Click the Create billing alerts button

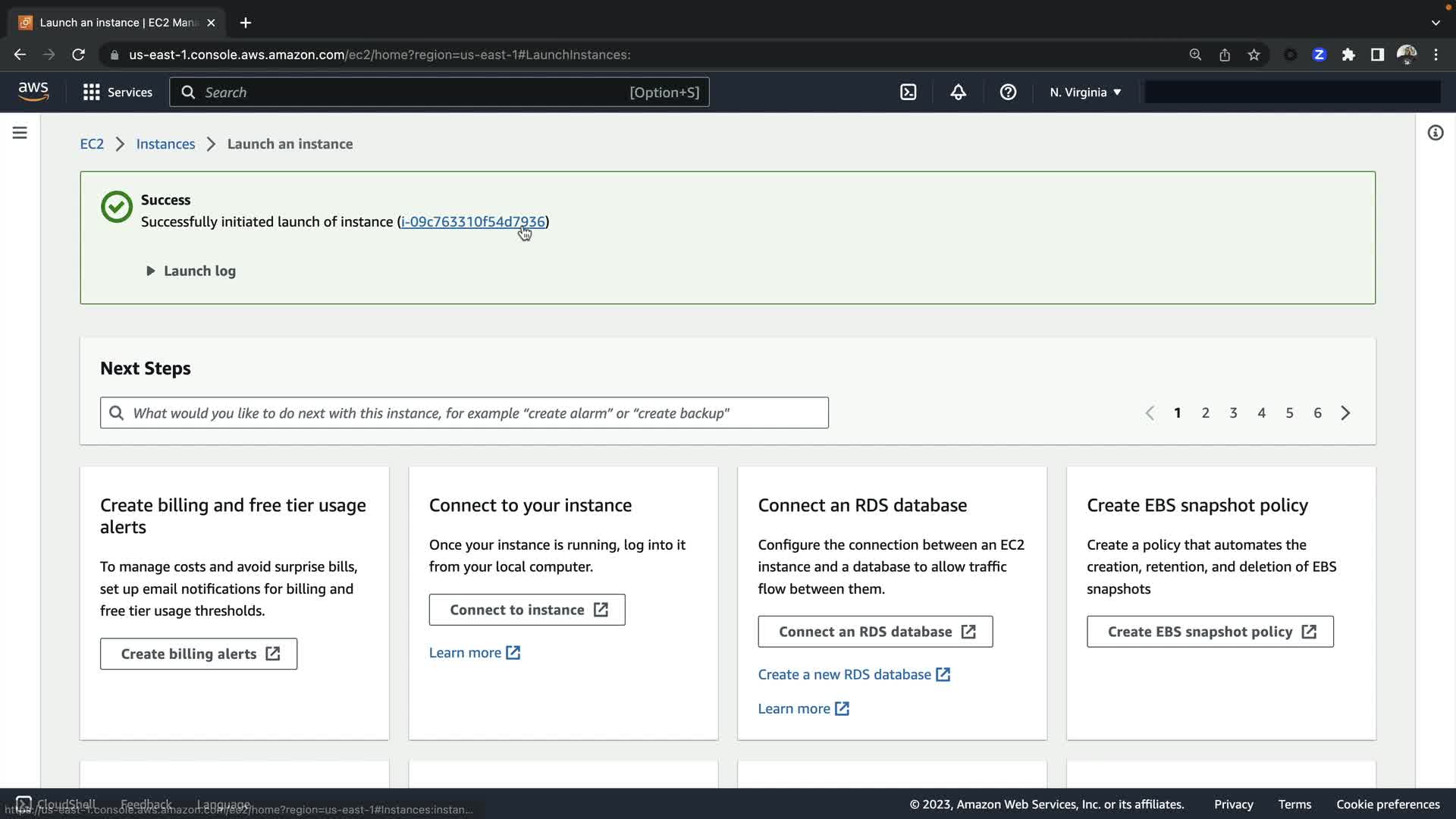[x=199, y=654]
